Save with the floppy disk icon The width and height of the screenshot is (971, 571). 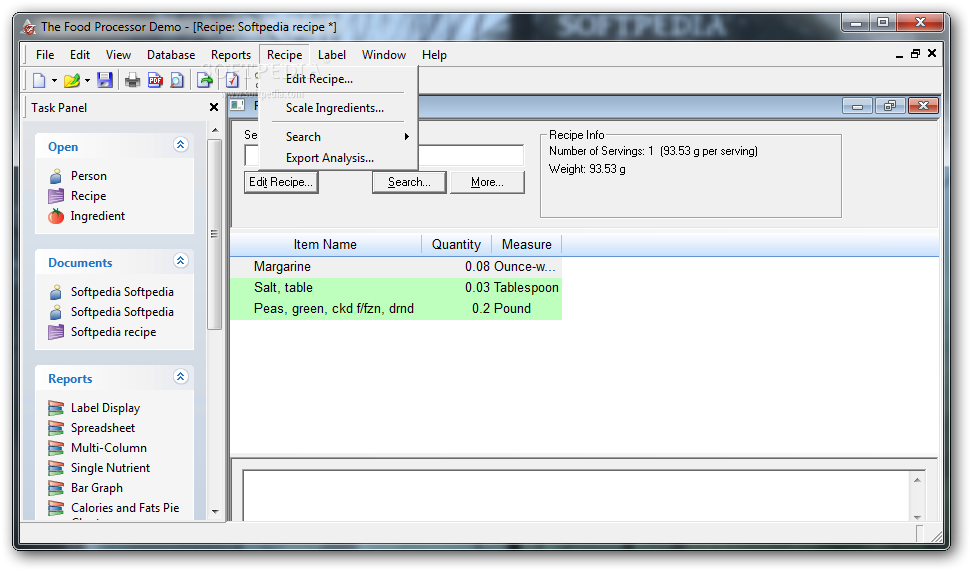click(x=105, y=80)
